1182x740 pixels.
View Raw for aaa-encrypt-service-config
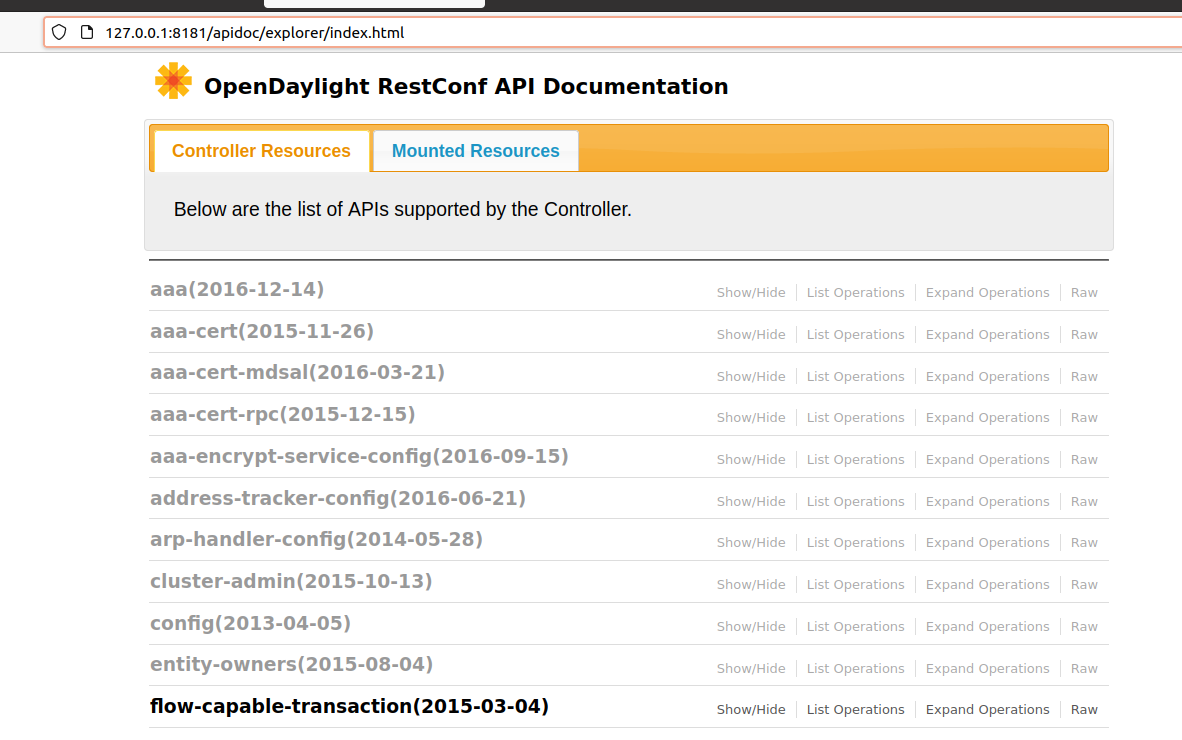(1084, 460)
